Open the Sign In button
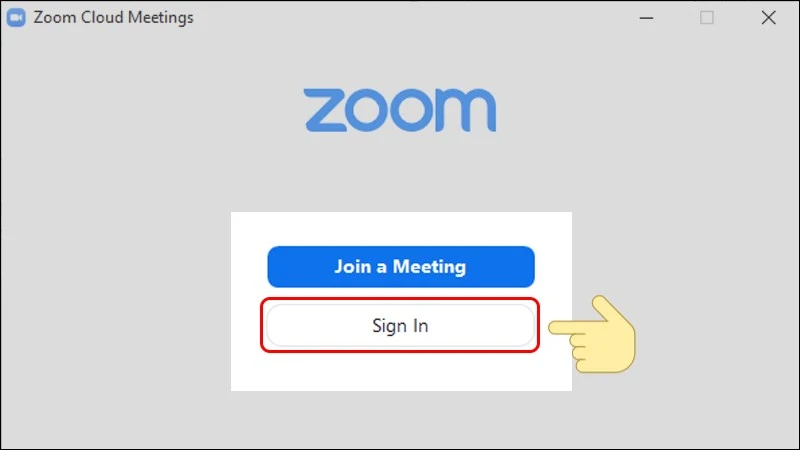800x450 pixels. pos(400,326)
